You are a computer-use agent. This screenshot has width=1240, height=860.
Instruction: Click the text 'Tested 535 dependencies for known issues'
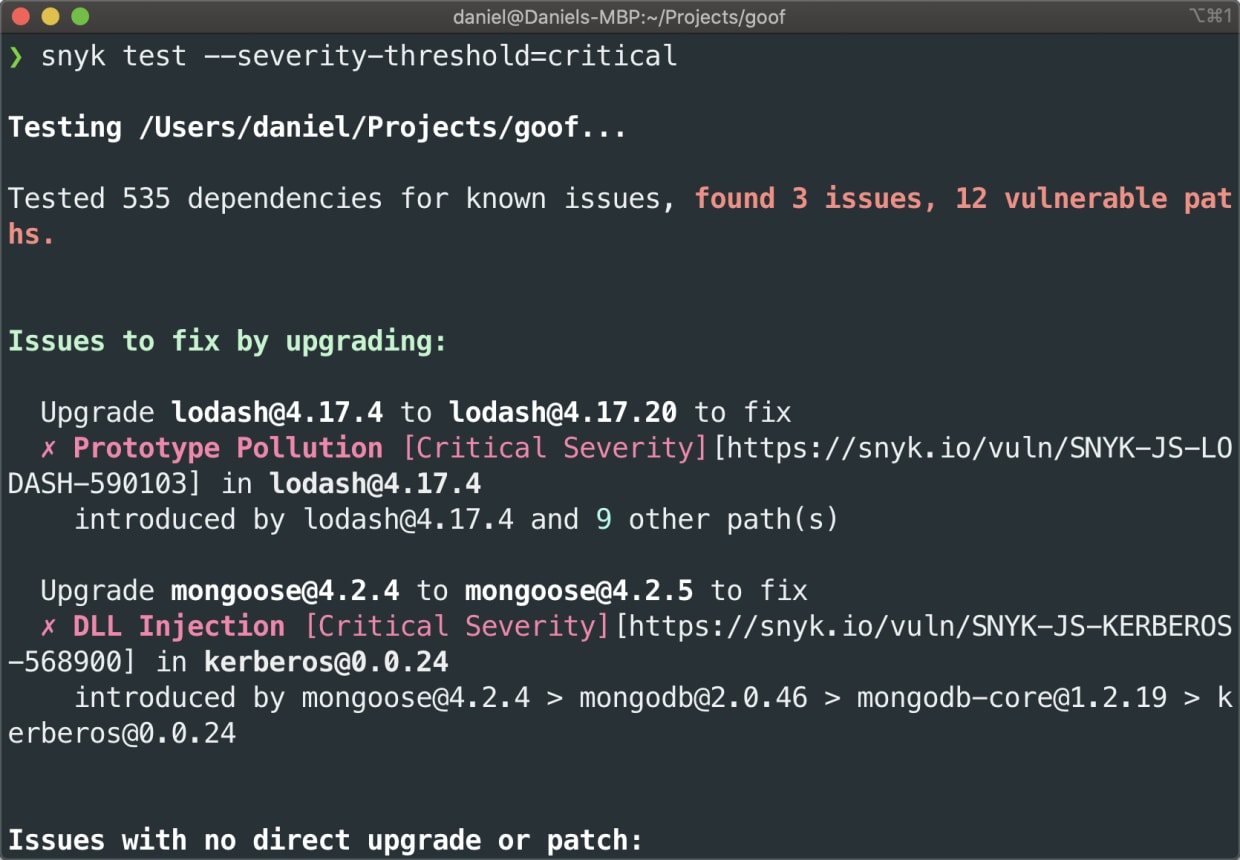point(334,199)
